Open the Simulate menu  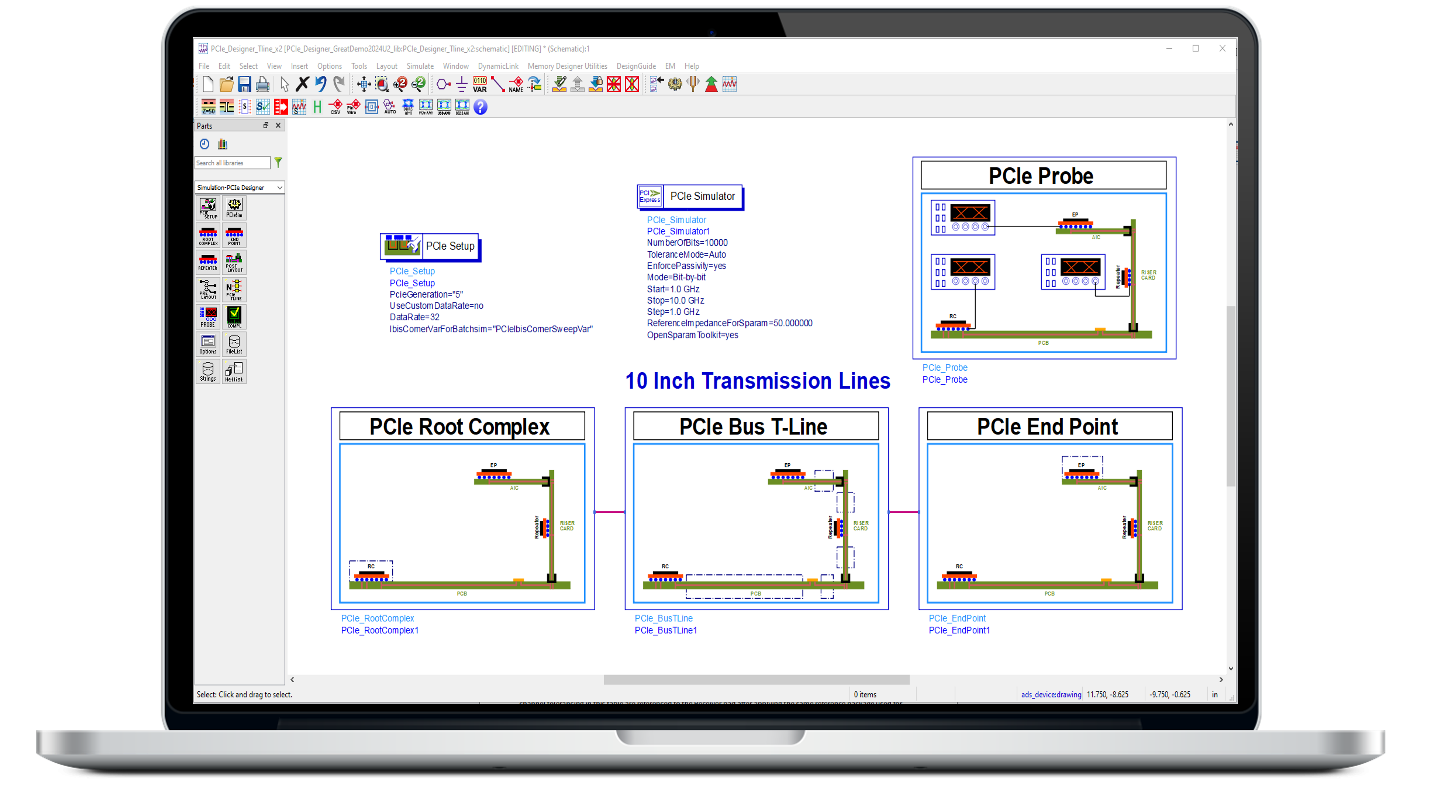pos(420,66)
